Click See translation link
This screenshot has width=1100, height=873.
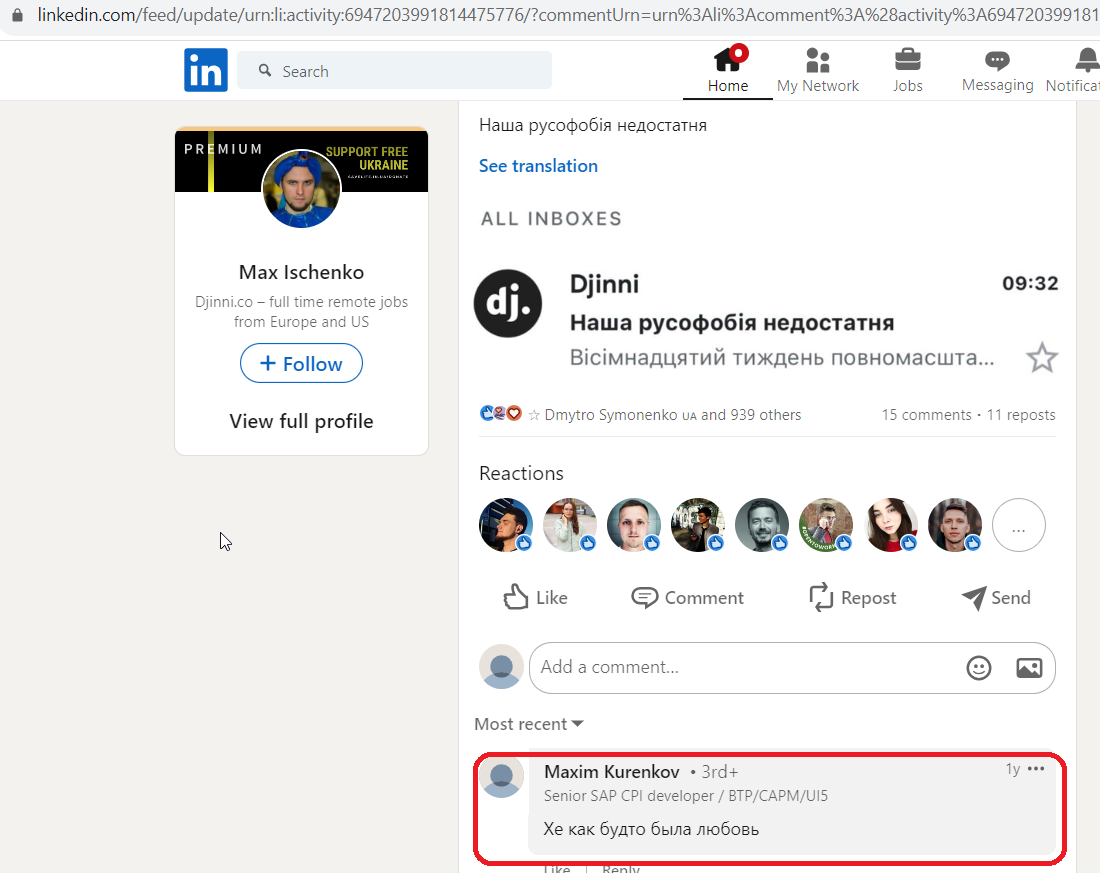538,166
